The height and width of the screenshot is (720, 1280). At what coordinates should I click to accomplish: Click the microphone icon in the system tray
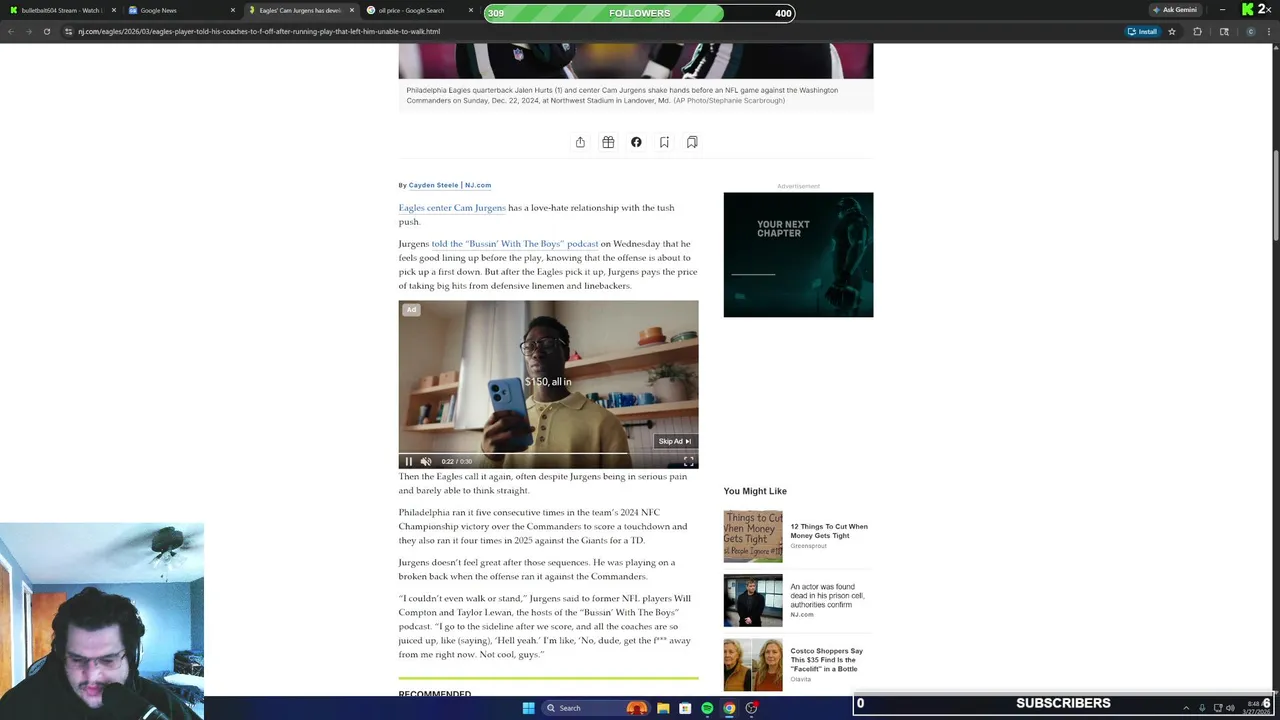tap(1202, 708)
